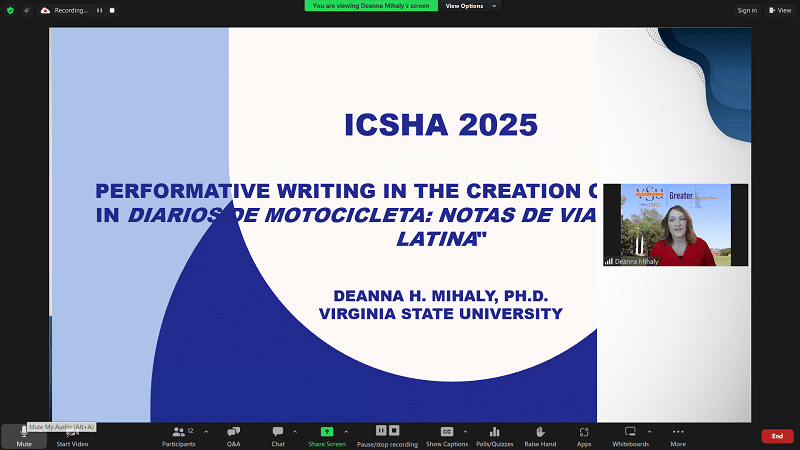Open the Q&A panel
This screenshot has width=800, height=450.
click(233, 434)
